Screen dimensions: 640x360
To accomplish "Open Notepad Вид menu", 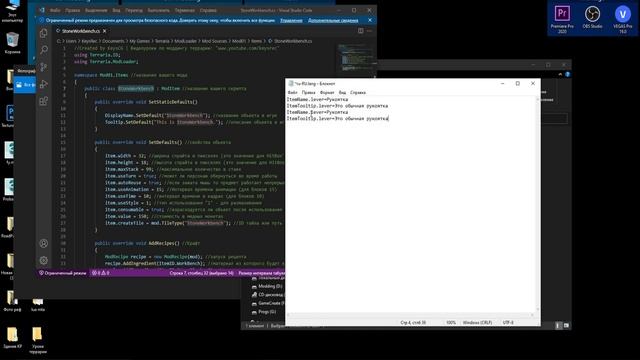I will point(342,93).
